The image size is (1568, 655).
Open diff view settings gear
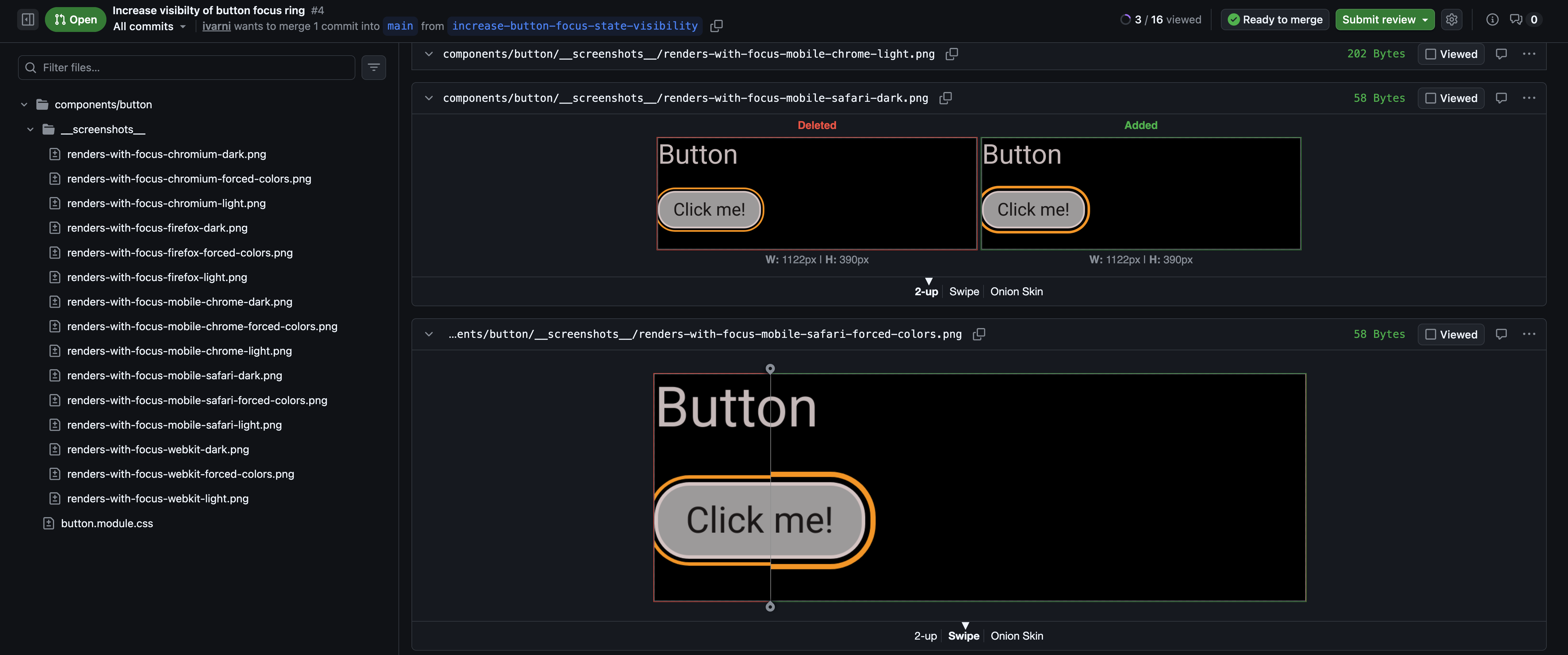coord(1451,20)
